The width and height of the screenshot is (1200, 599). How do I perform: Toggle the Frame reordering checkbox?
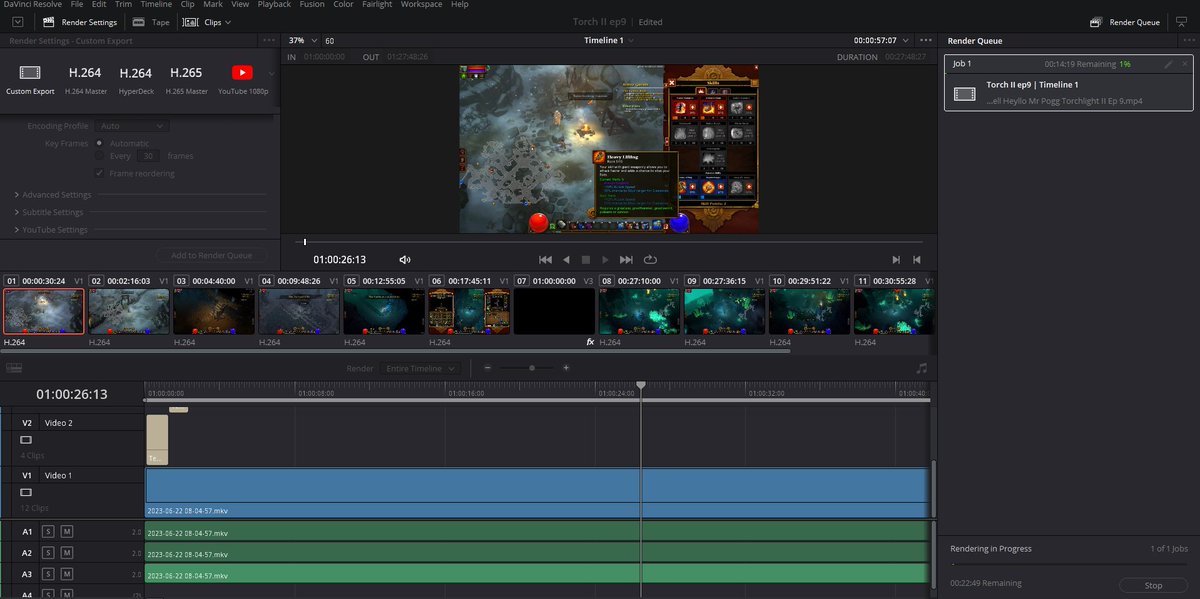[99, 173]
